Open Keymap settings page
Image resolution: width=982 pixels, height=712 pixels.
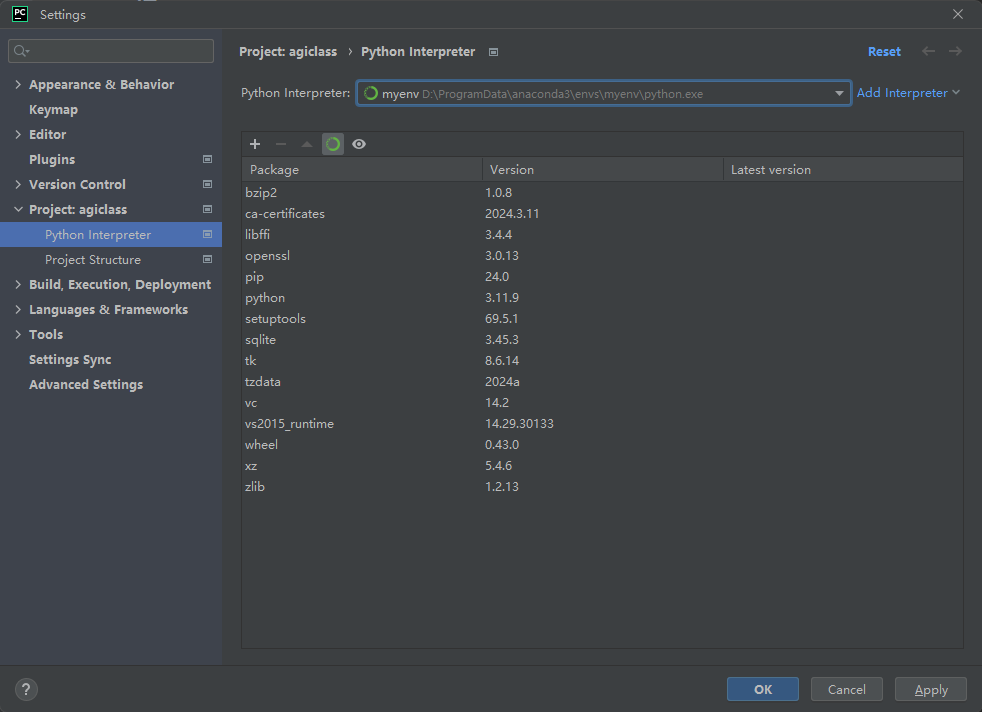tap(53, 110)
